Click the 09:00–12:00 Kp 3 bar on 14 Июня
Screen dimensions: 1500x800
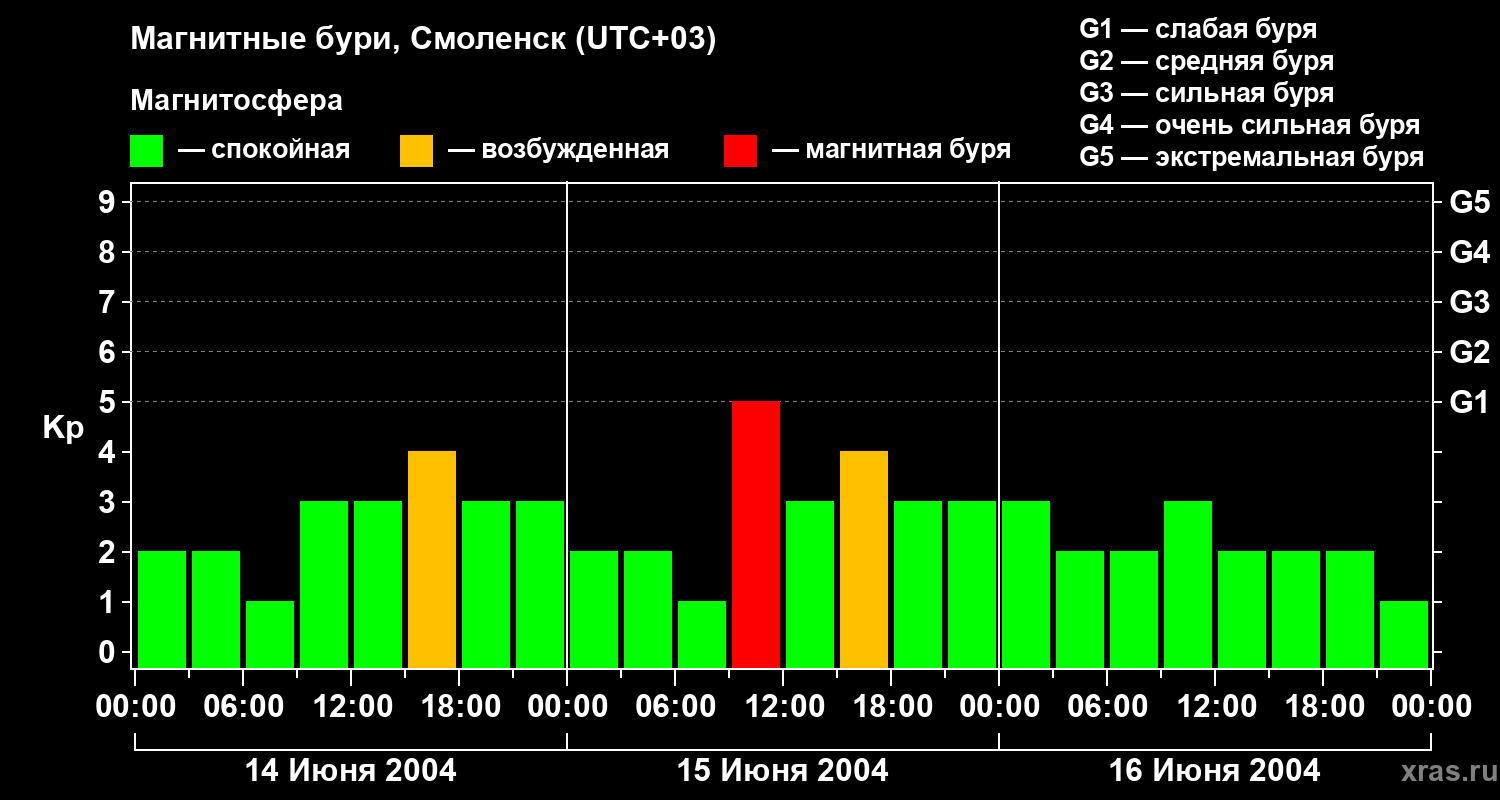[324, 584]
